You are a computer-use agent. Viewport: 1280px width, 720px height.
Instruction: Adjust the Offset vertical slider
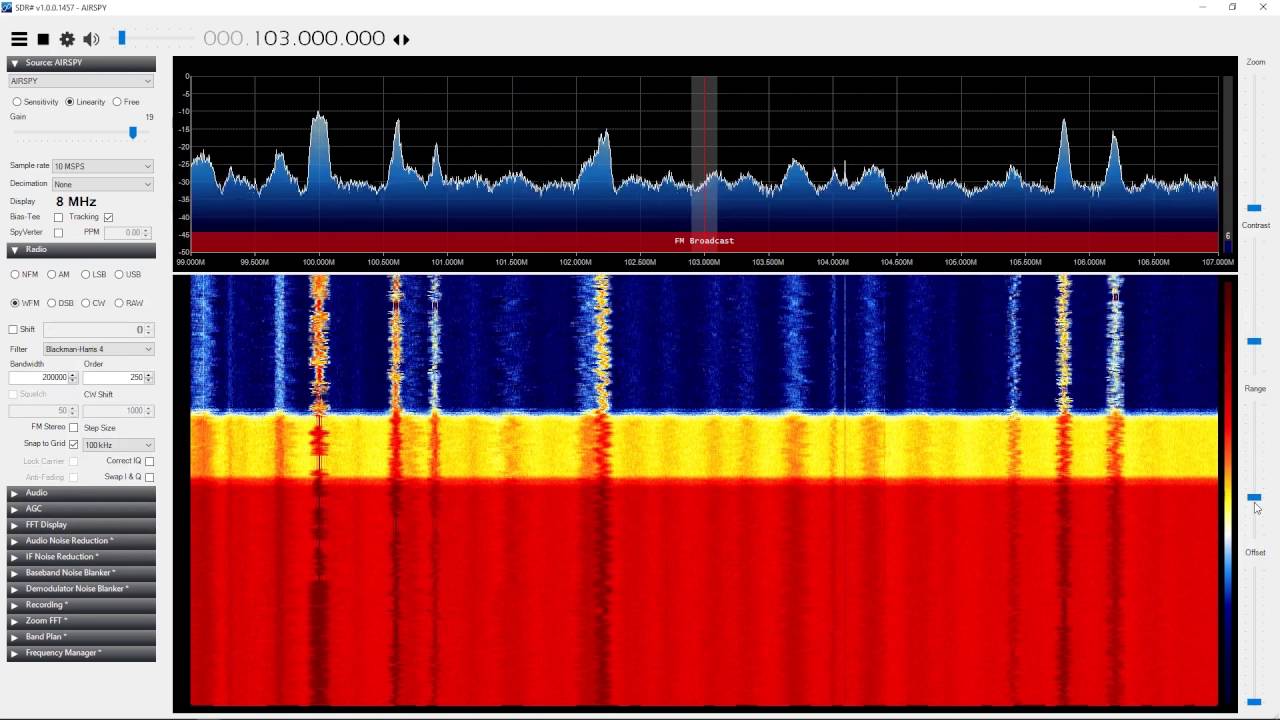coord(1254,701)
